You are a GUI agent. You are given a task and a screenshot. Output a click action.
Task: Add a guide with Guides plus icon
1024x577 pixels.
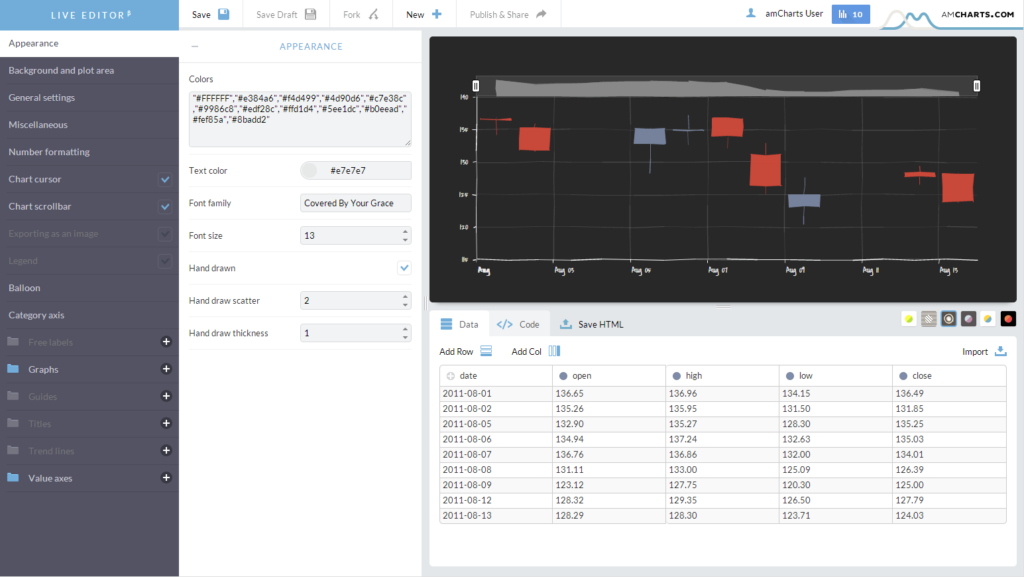(166, 396)
